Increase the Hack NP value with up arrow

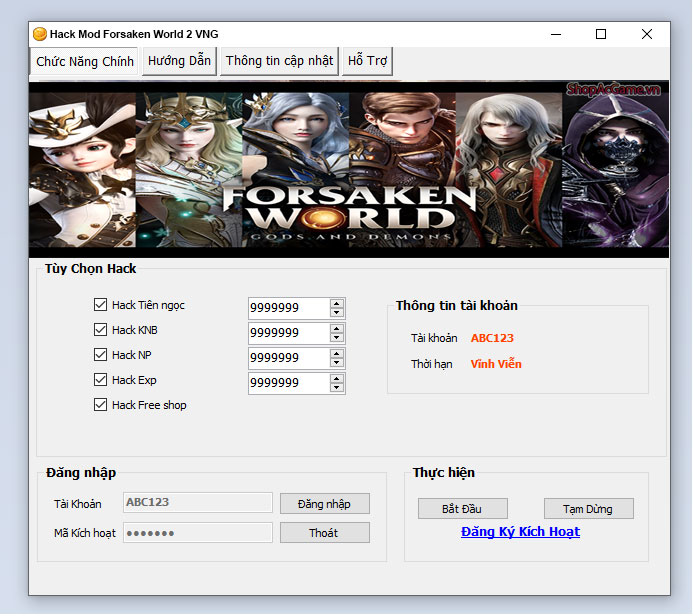(337, 354)
